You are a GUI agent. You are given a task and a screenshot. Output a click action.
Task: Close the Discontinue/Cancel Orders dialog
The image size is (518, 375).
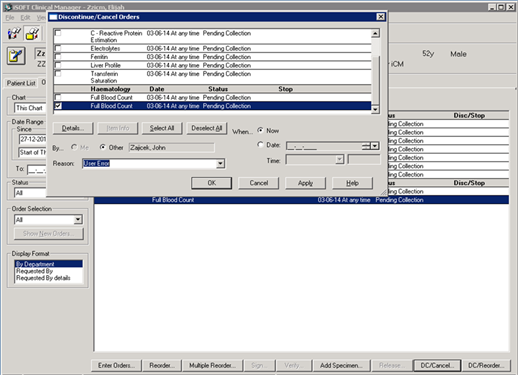(380, 17)
